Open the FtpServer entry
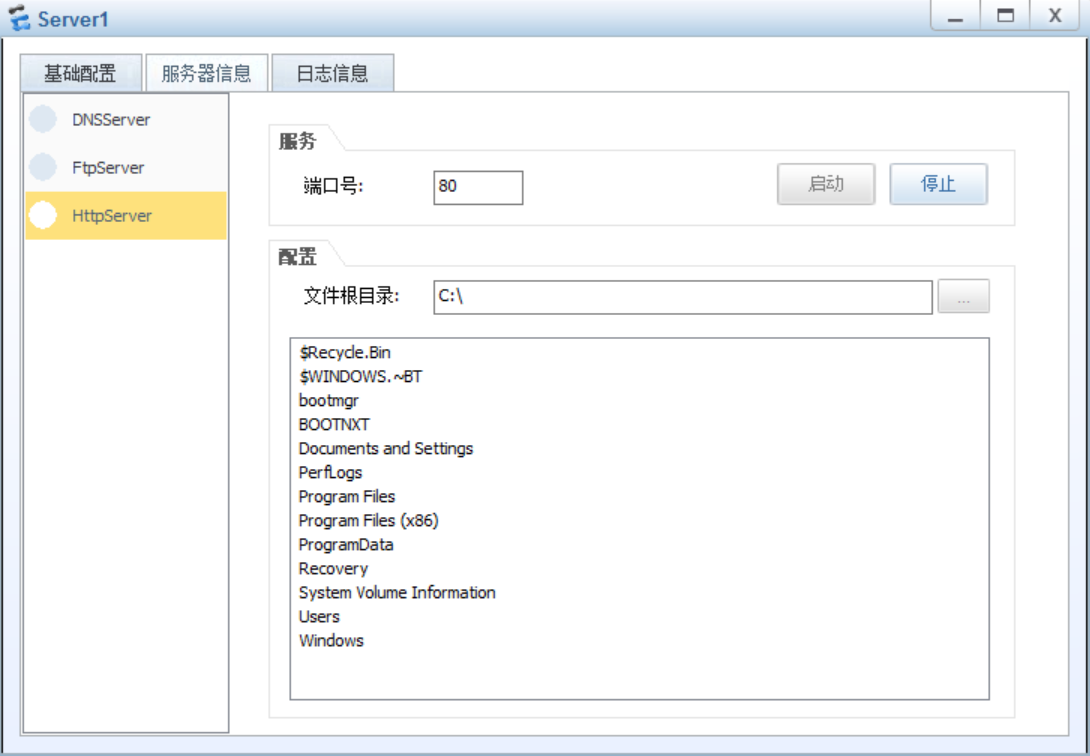 pyautogui.click(x=126, y=167)
